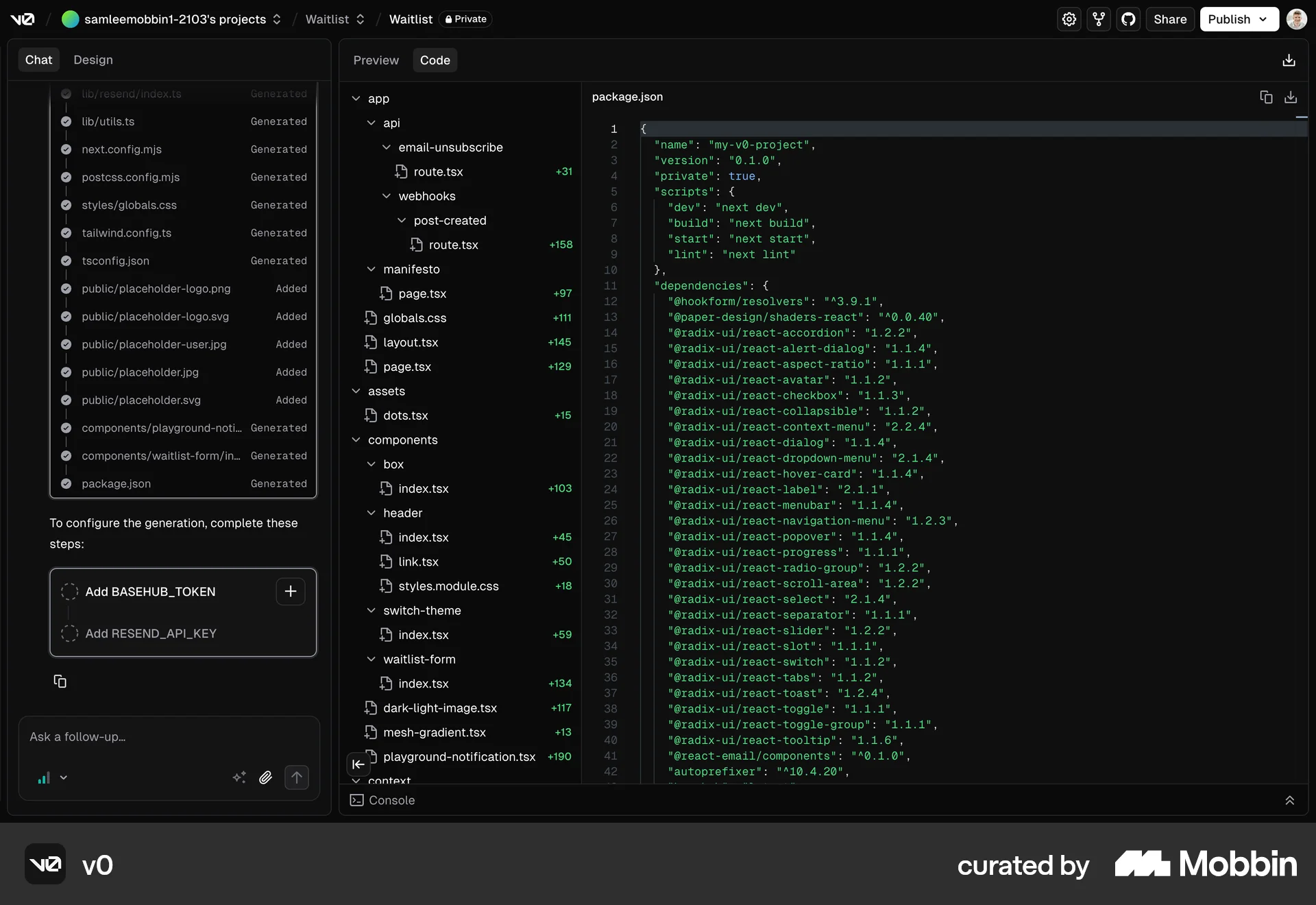Collapse the app folder in the file tree
The image size is (1316, 905).
point(357,98)
